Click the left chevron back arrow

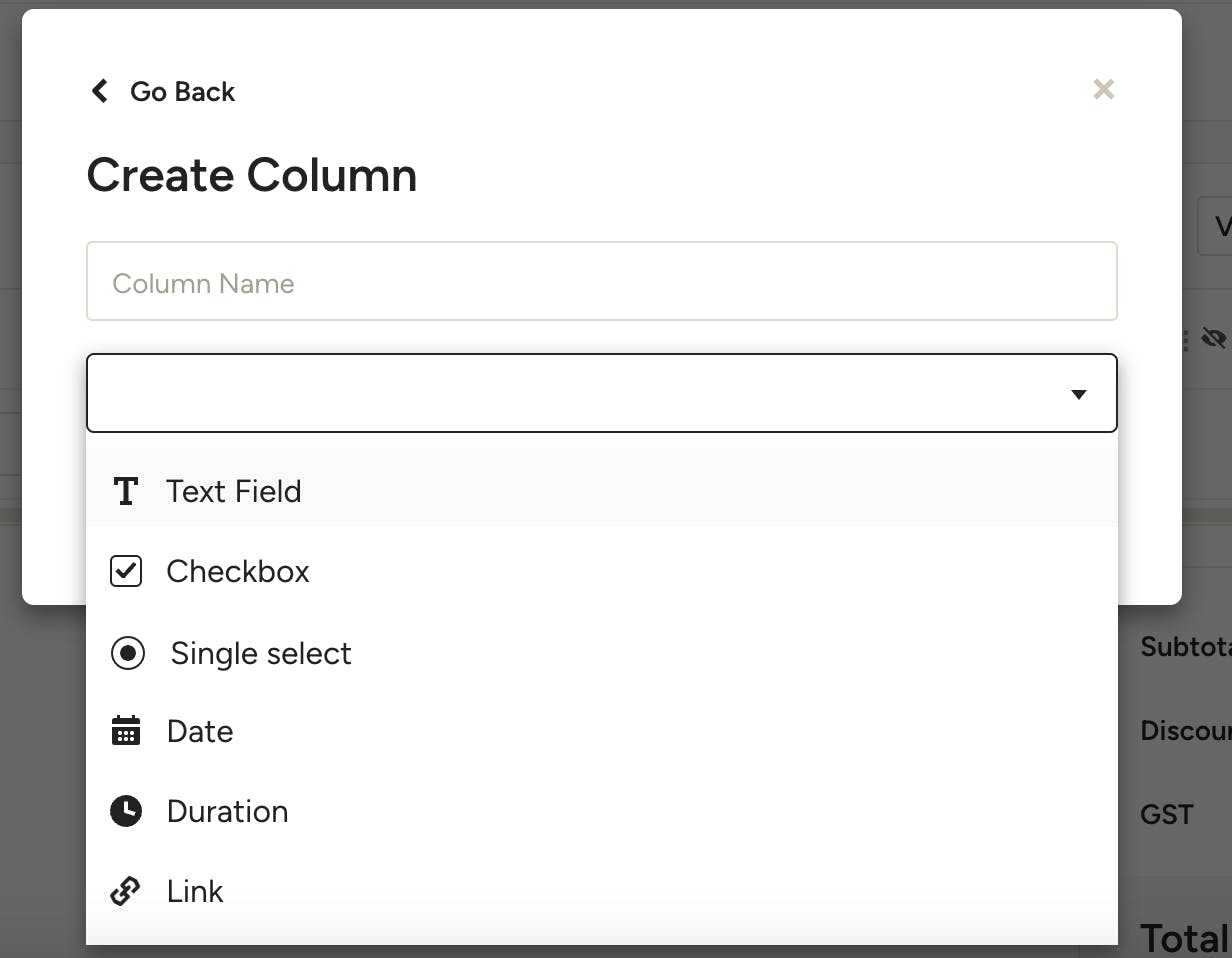tap(100, 91)
